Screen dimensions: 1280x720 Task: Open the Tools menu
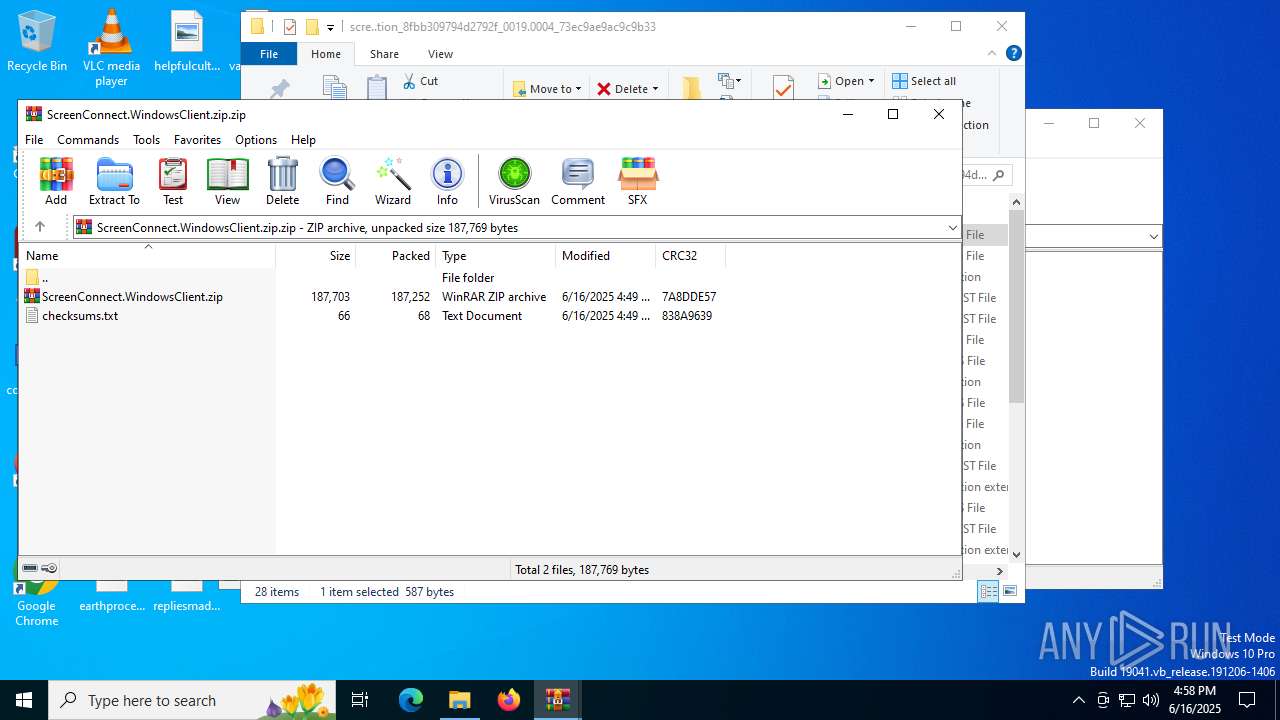(146, 140)
